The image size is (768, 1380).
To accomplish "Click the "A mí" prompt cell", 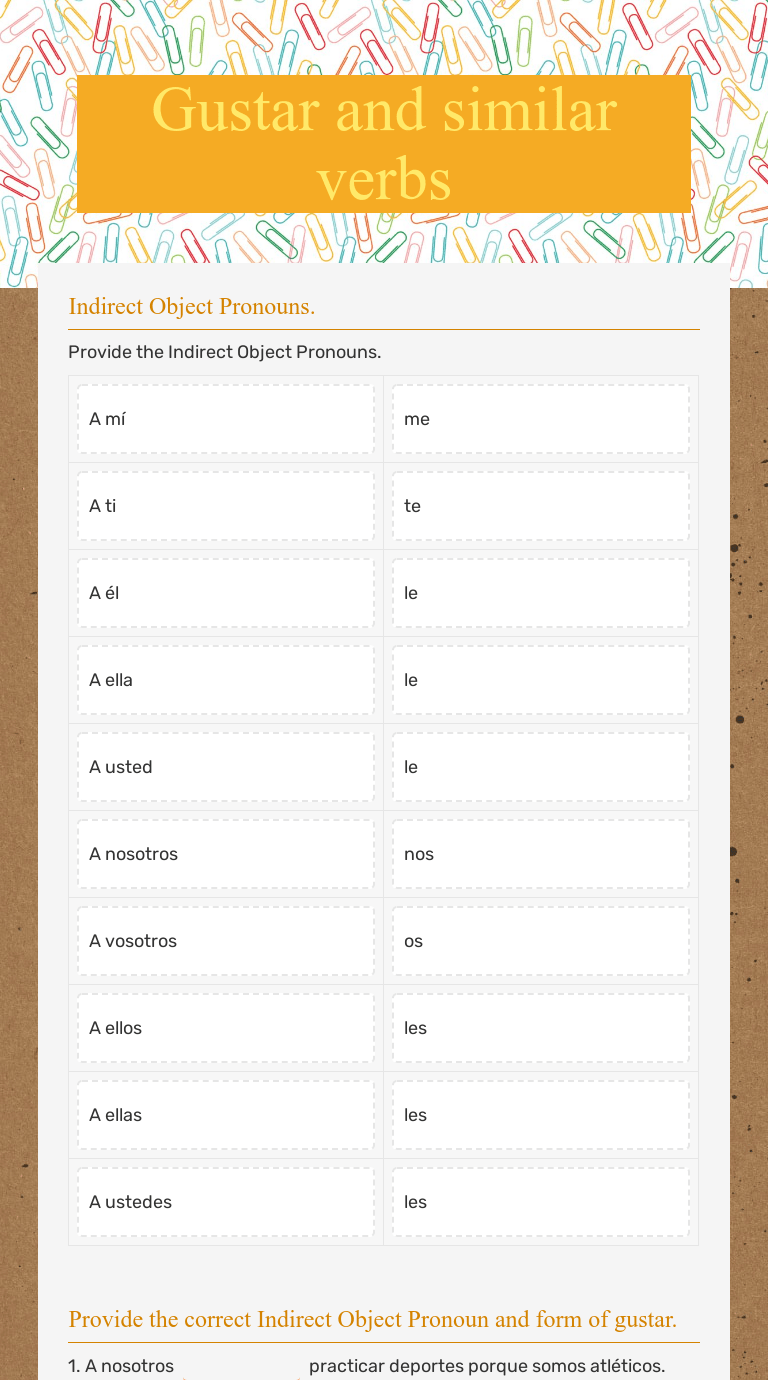I will coord(226,419).
